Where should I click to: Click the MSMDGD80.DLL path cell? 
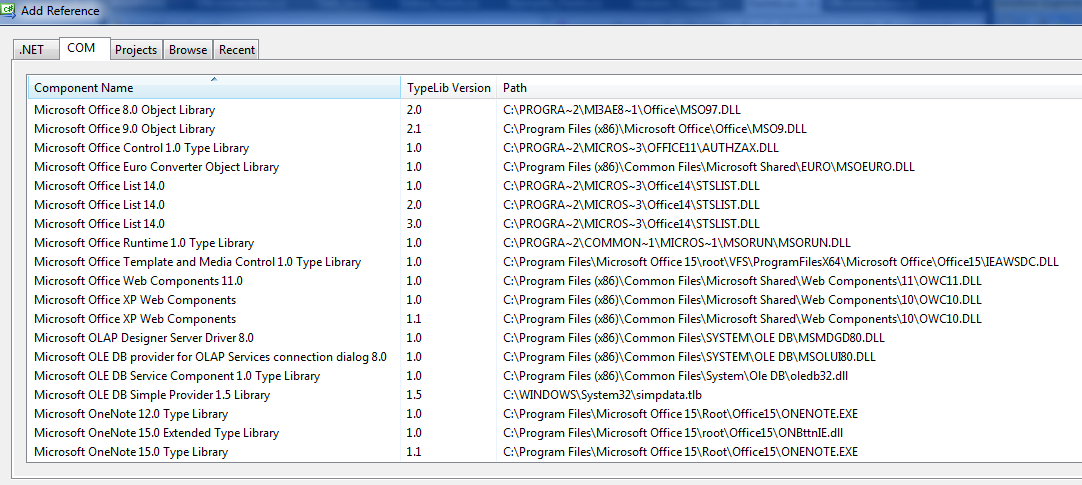point(694,338)
